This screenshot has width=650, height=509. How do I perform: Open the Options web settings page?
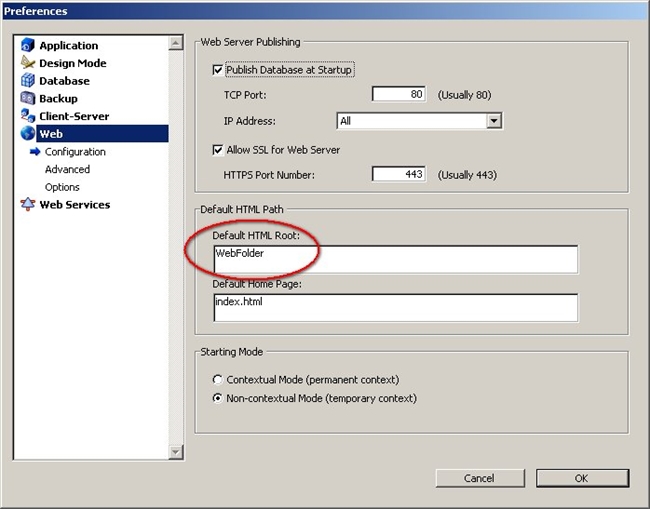pos(62,187)
